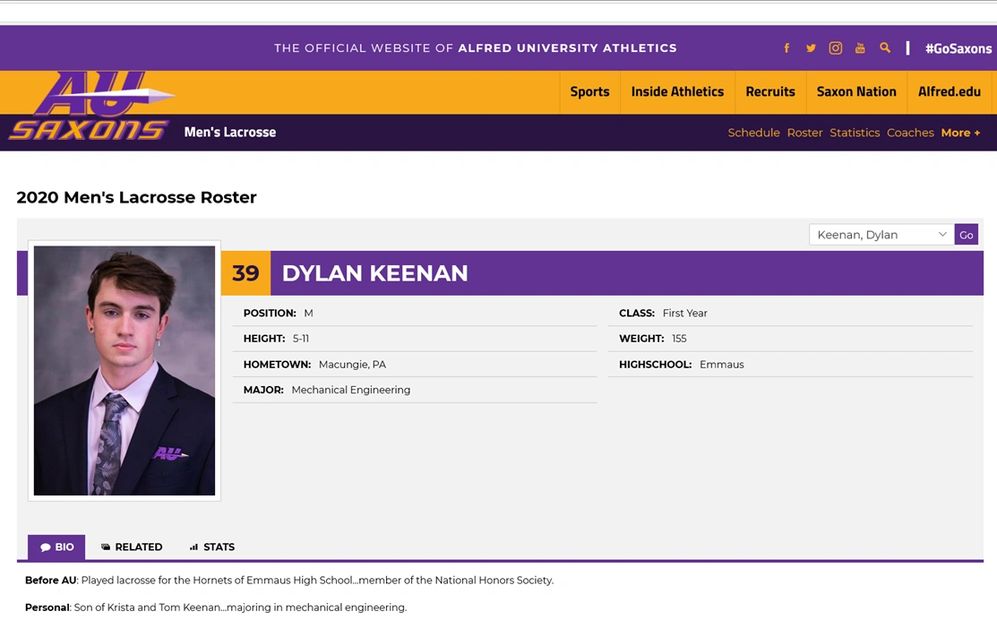The height and width of the screenshot is (620, 997).
Task: Expand the More + navigation menu
Action: 960,133
